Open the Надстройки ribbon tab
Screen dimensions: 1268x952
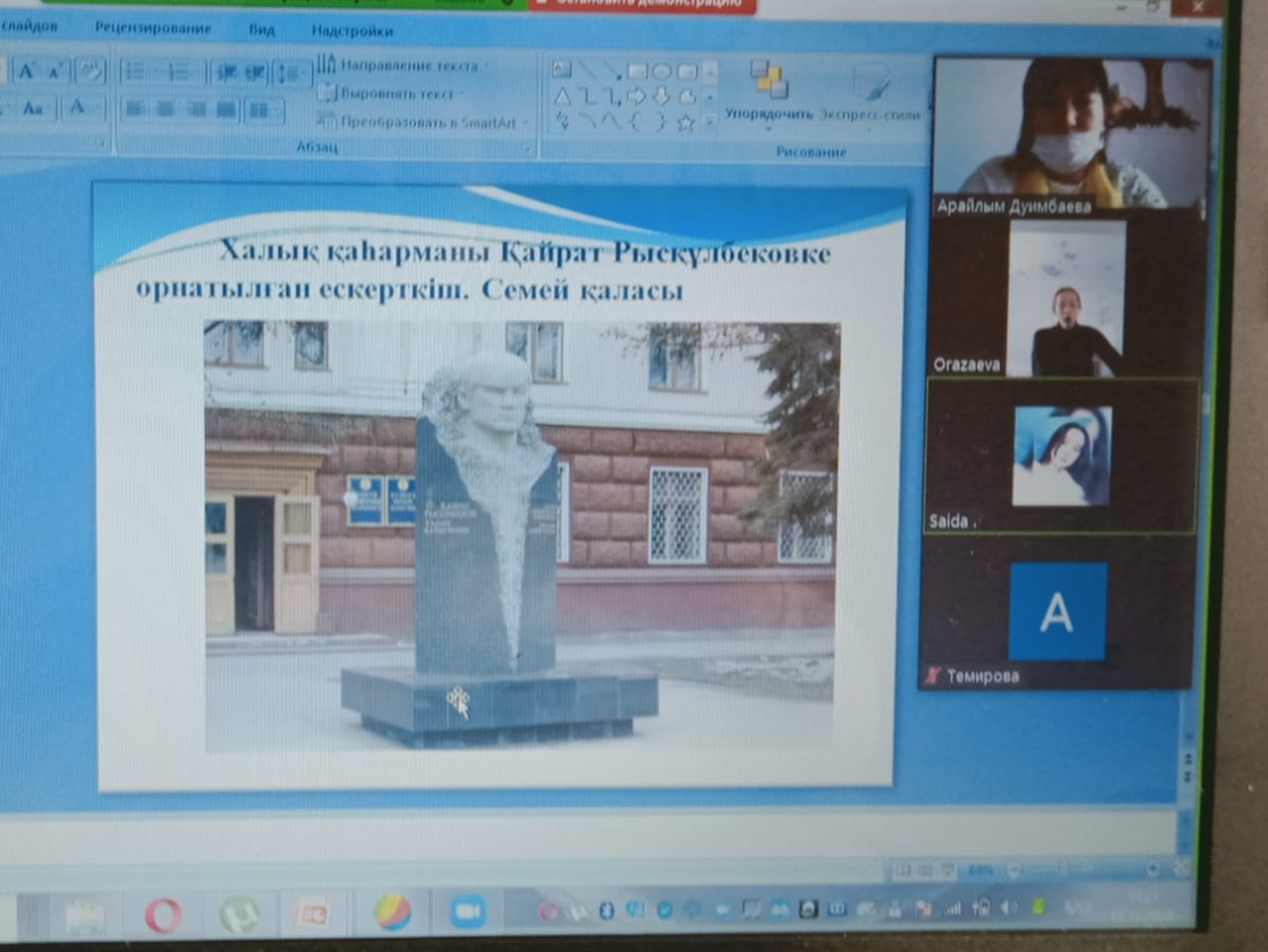(x=352, y=31)
